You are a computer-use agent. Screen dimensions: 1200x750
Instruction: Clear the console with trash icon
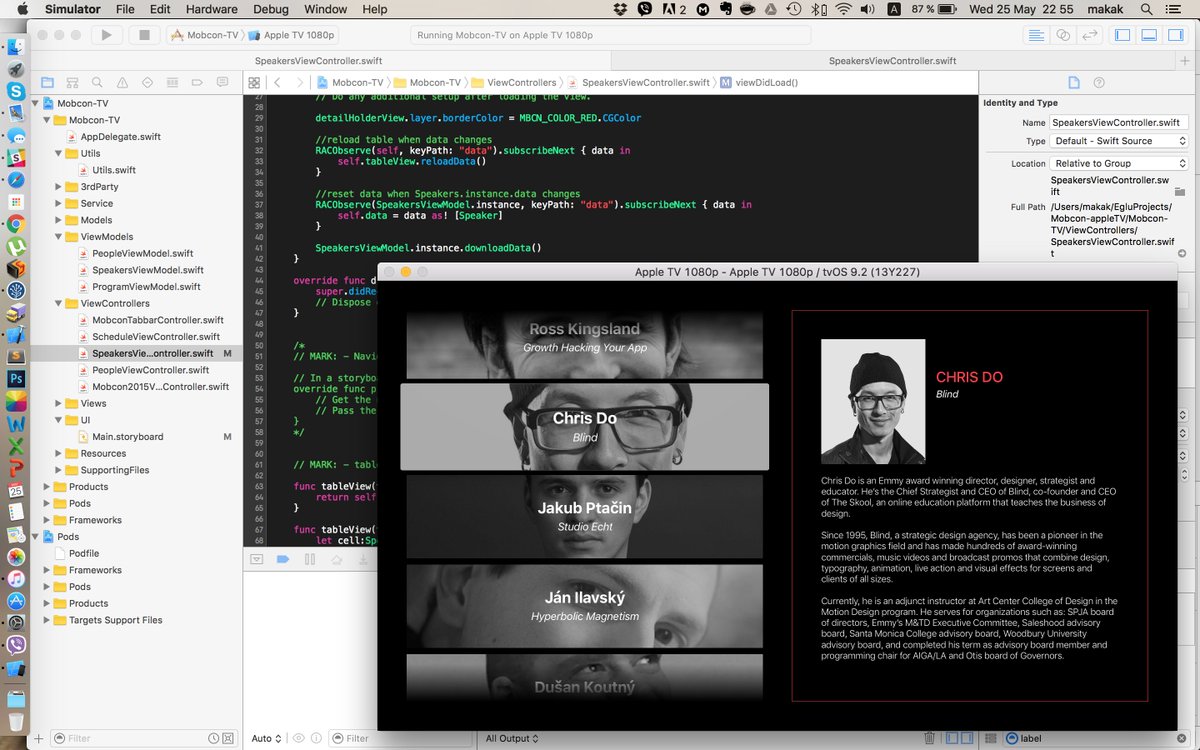tap(930, 738)
